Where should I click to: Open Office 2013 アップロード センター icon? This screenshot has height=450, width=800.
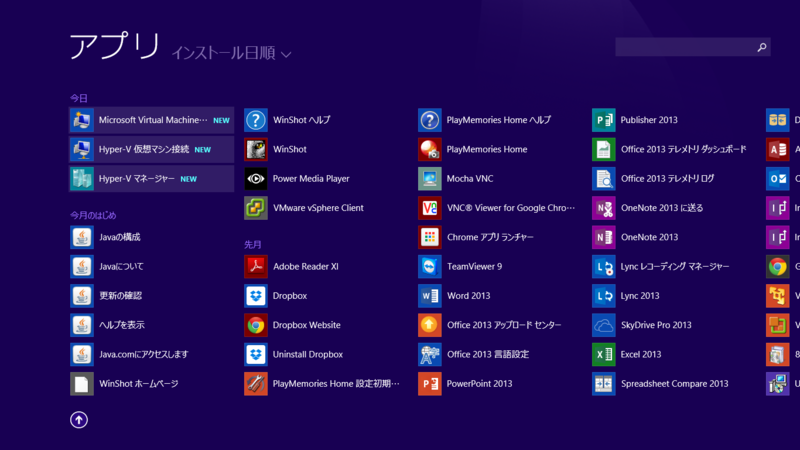coord(430,325)
